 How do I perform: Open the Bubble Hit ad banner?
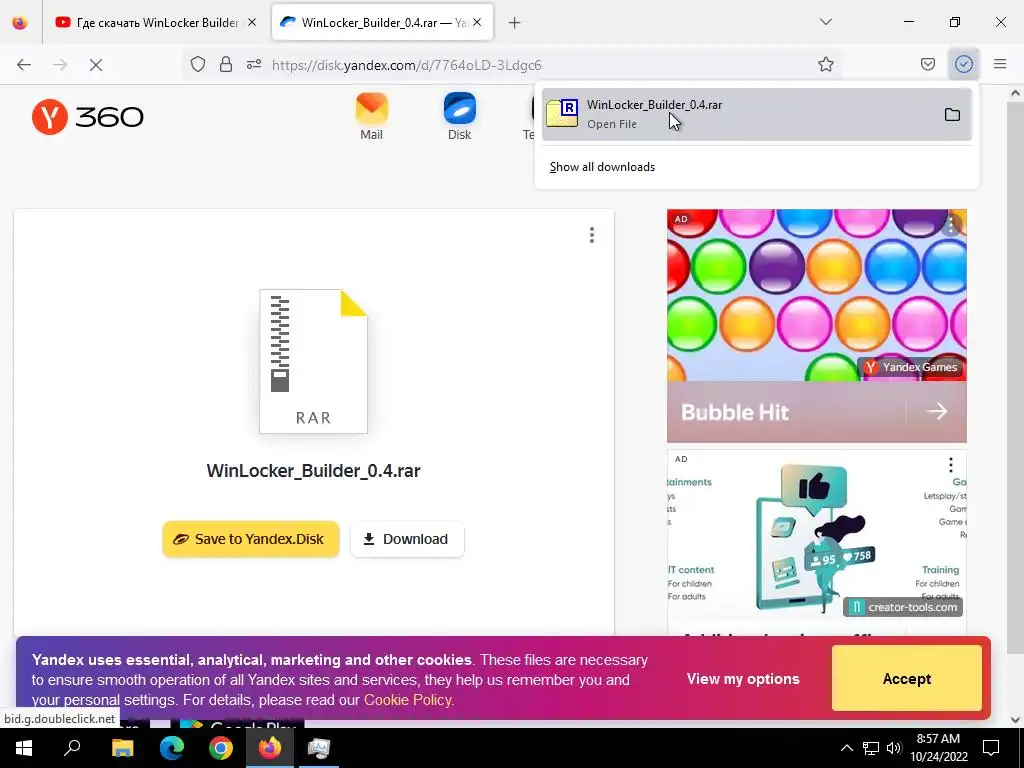[816, 325]
